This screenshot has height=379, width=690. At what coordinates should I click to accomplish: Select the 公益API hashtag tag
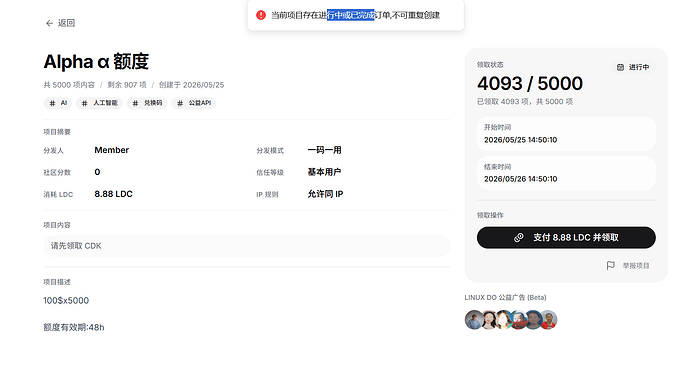pos(194,103)
